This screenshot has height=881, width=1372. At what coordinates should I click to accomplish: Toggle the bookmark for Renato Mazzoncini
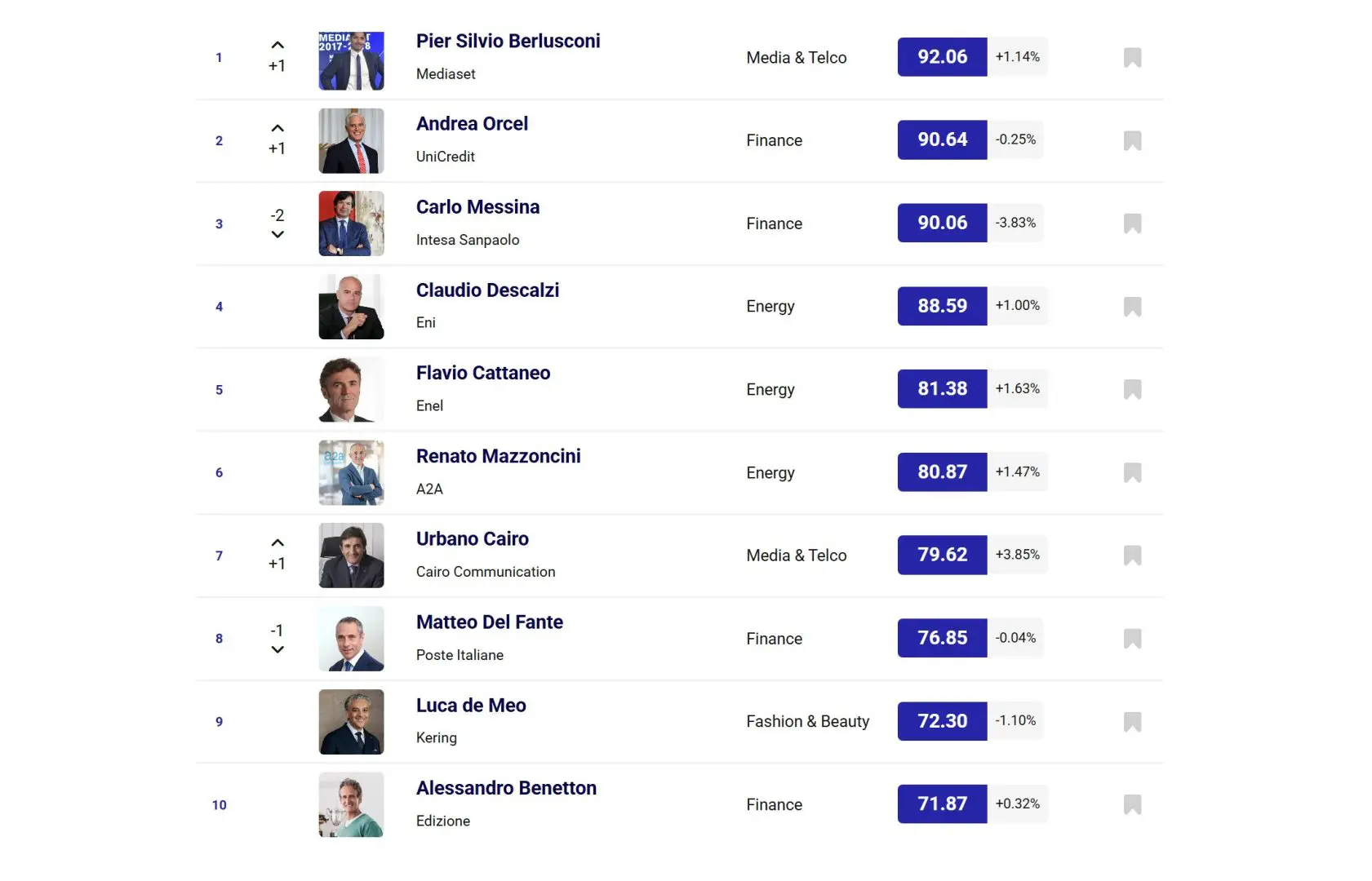(1132, 472)
